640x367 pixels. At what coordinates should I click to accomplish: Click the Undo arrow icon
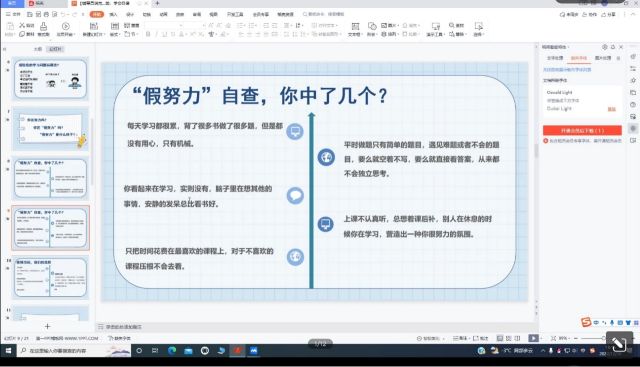coord(63,14)
